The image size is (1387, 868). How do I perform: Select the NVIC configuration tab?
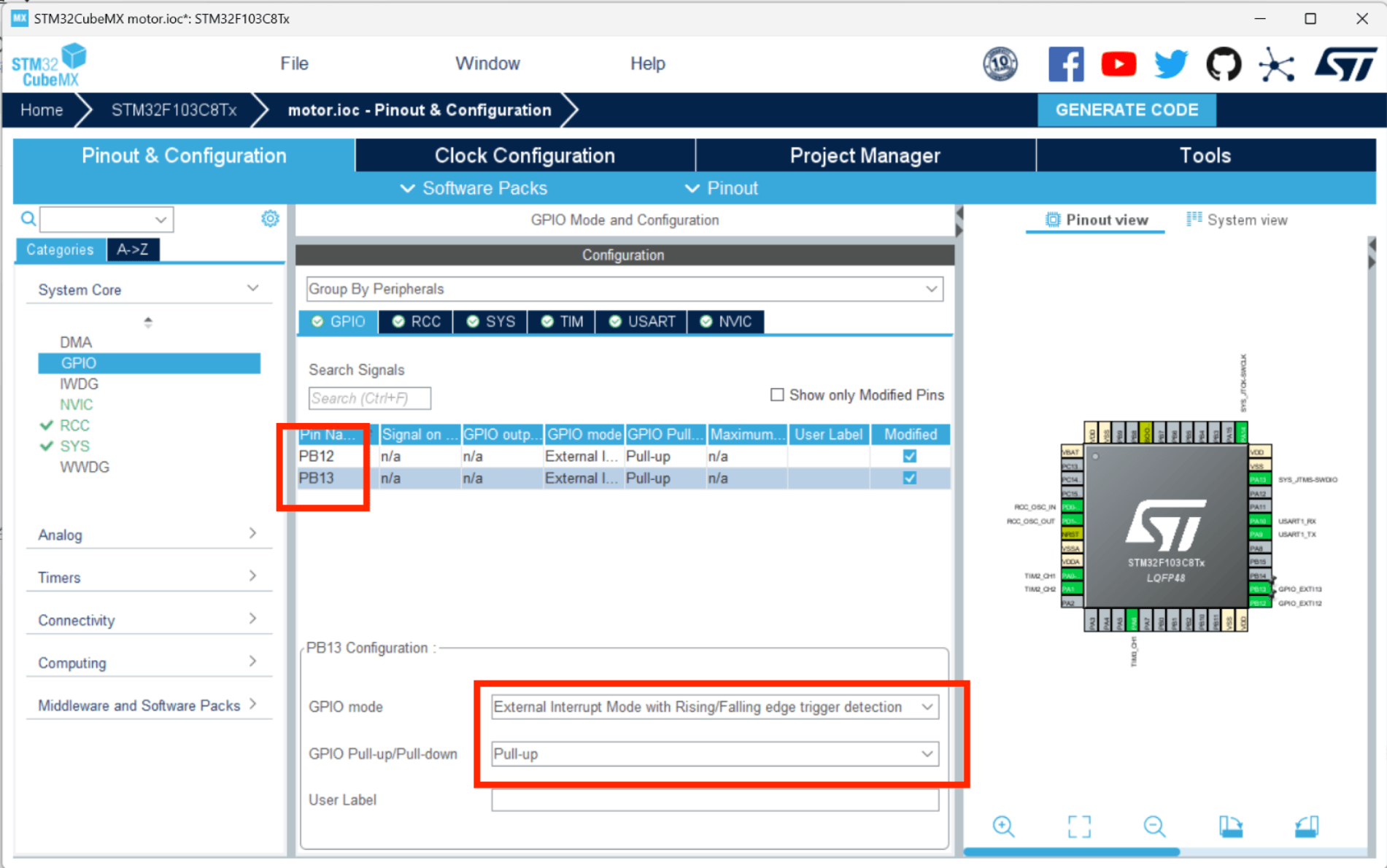tap(726, 322)
